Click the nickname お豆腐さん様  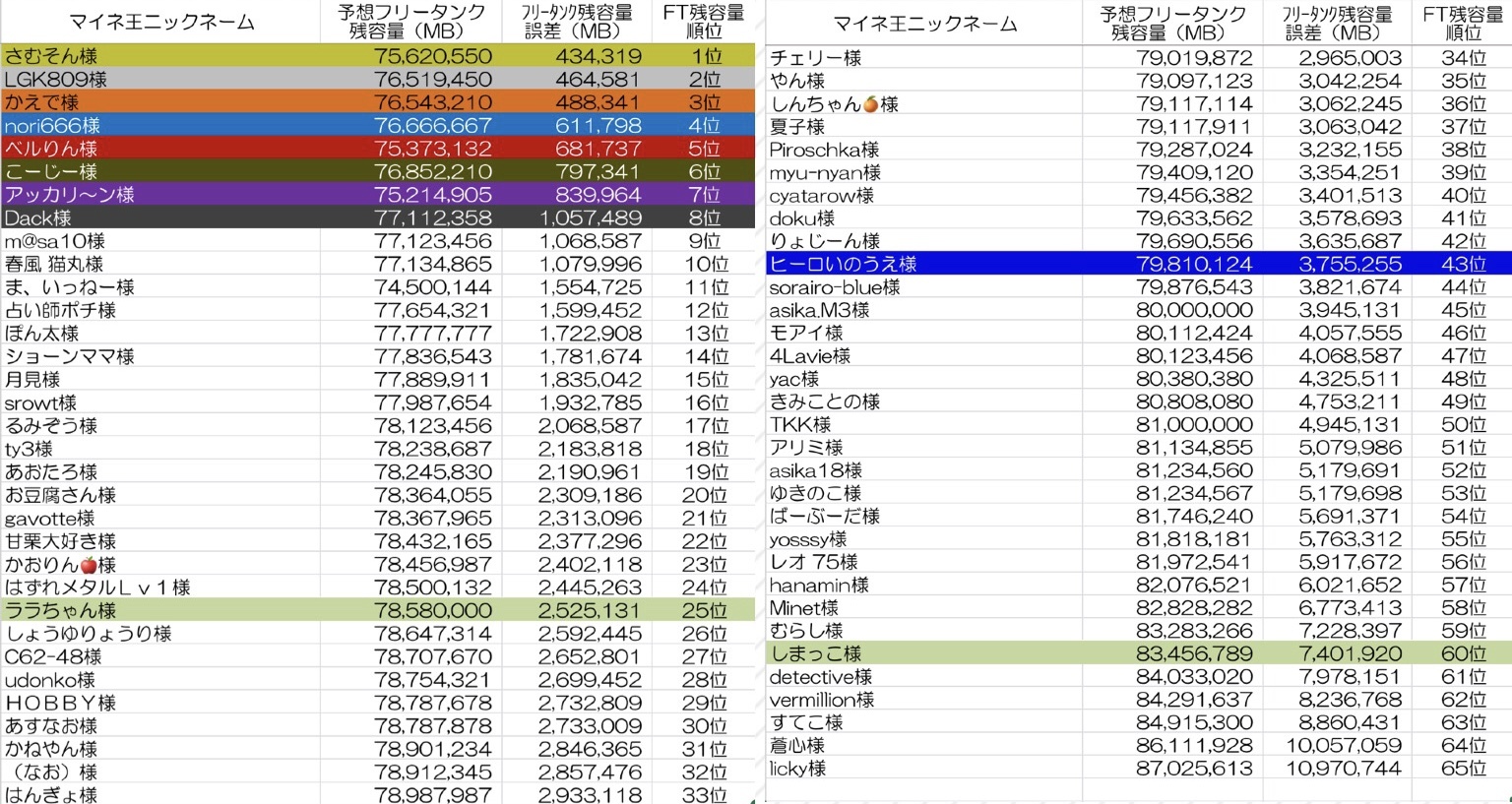61,495
